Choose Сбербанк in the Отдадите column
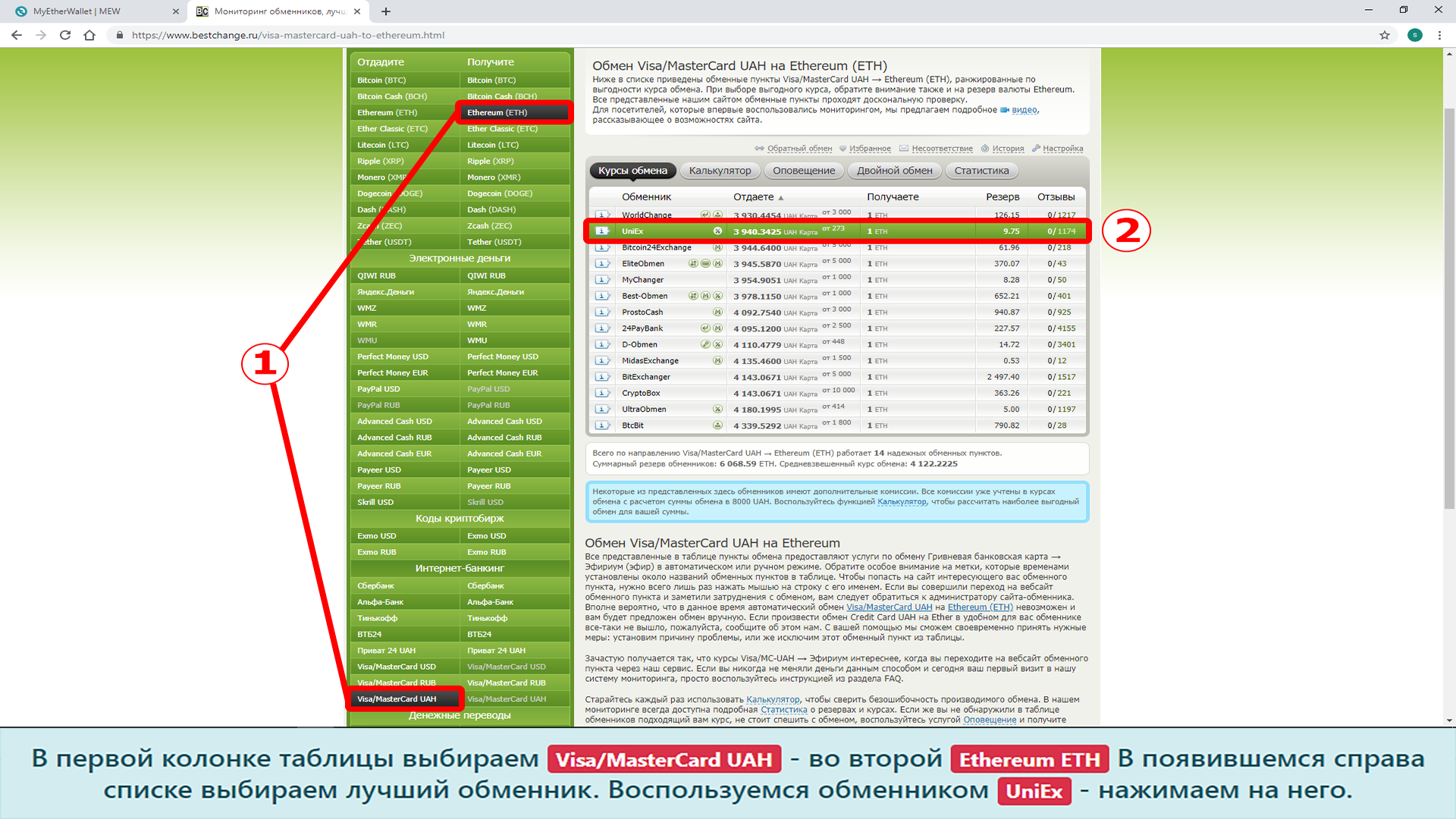1456x819 pixels. click(x=404, y=586)
